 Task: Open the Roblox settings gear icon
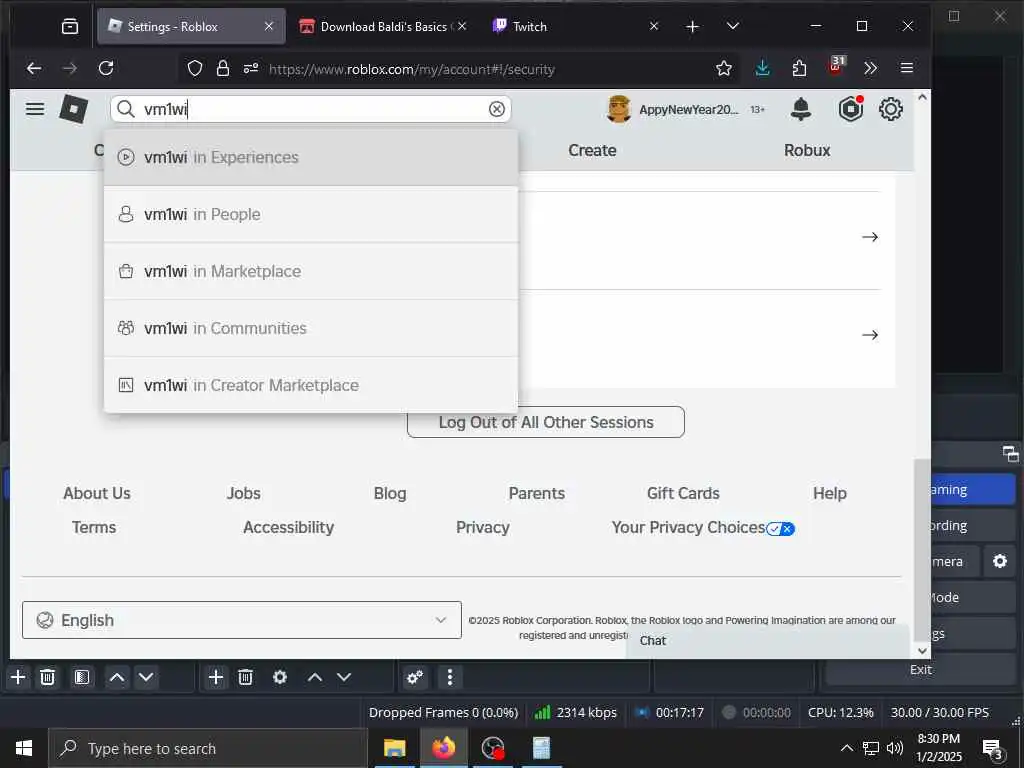point(891,109)
